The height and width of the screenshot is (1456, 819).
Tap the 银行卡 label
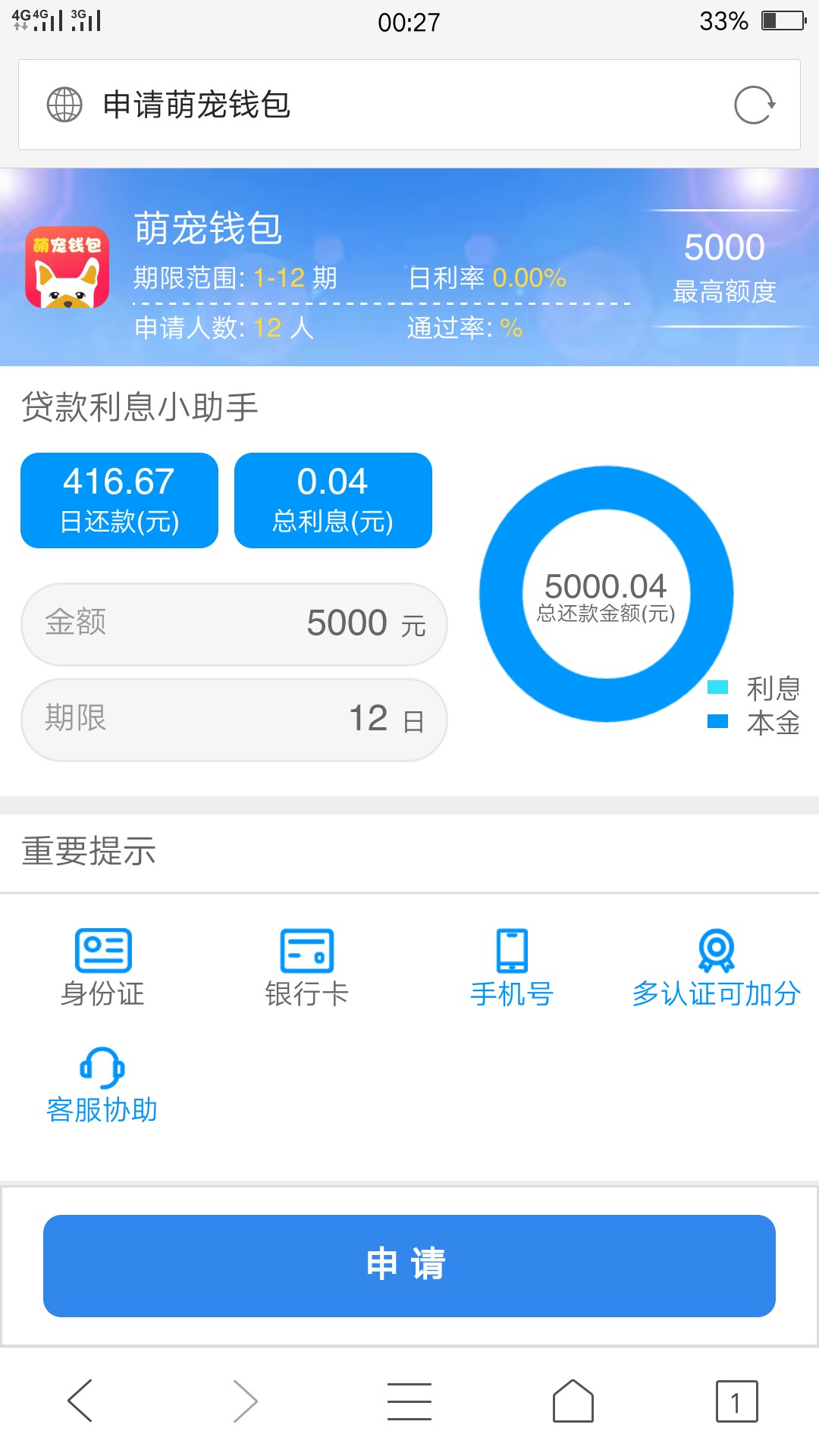tap(307, 993)
